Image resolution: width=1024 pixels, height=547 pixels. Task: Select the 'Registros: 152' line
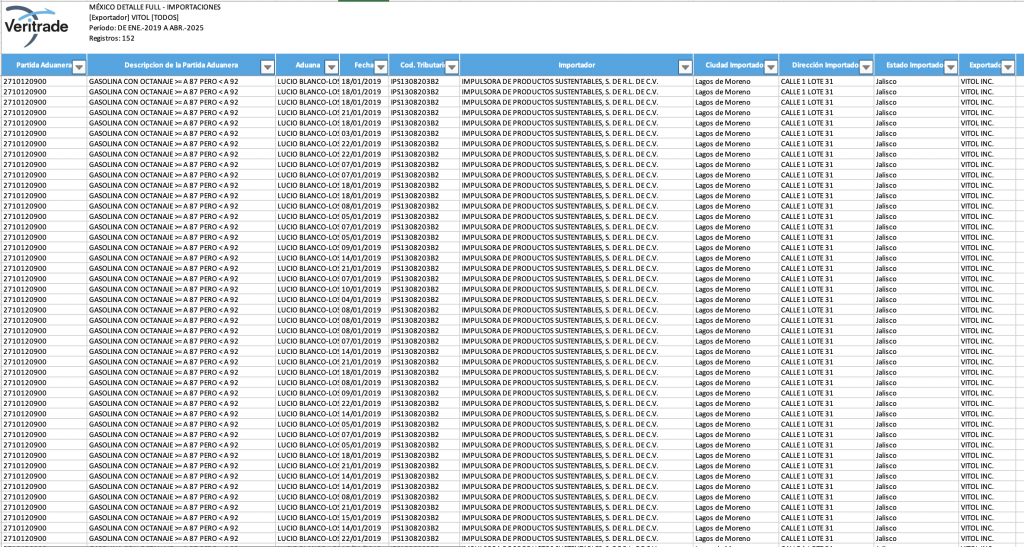point(112,39)
